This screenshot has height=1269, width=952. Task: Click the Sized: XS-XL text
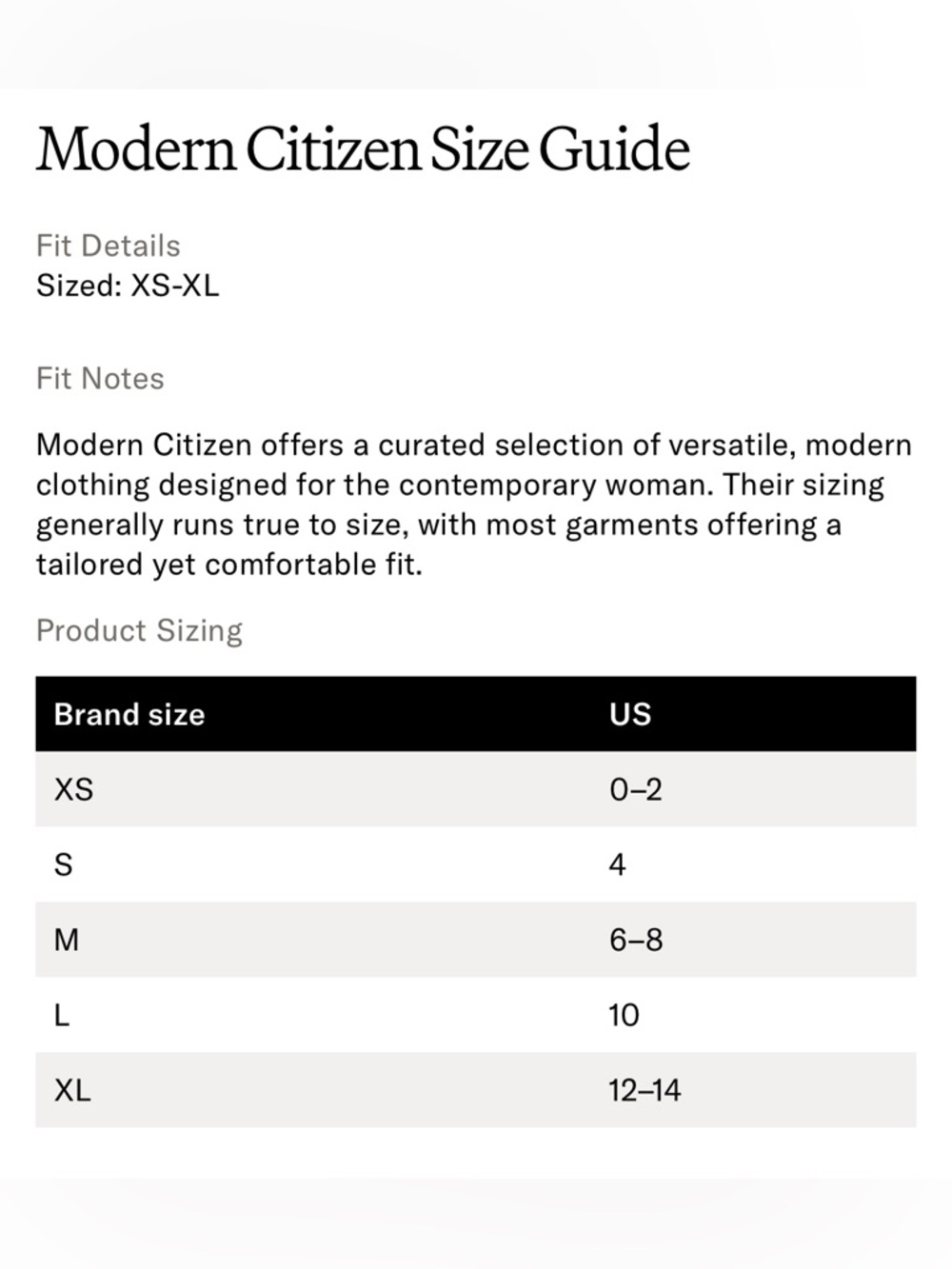click(x=128, y=286)
